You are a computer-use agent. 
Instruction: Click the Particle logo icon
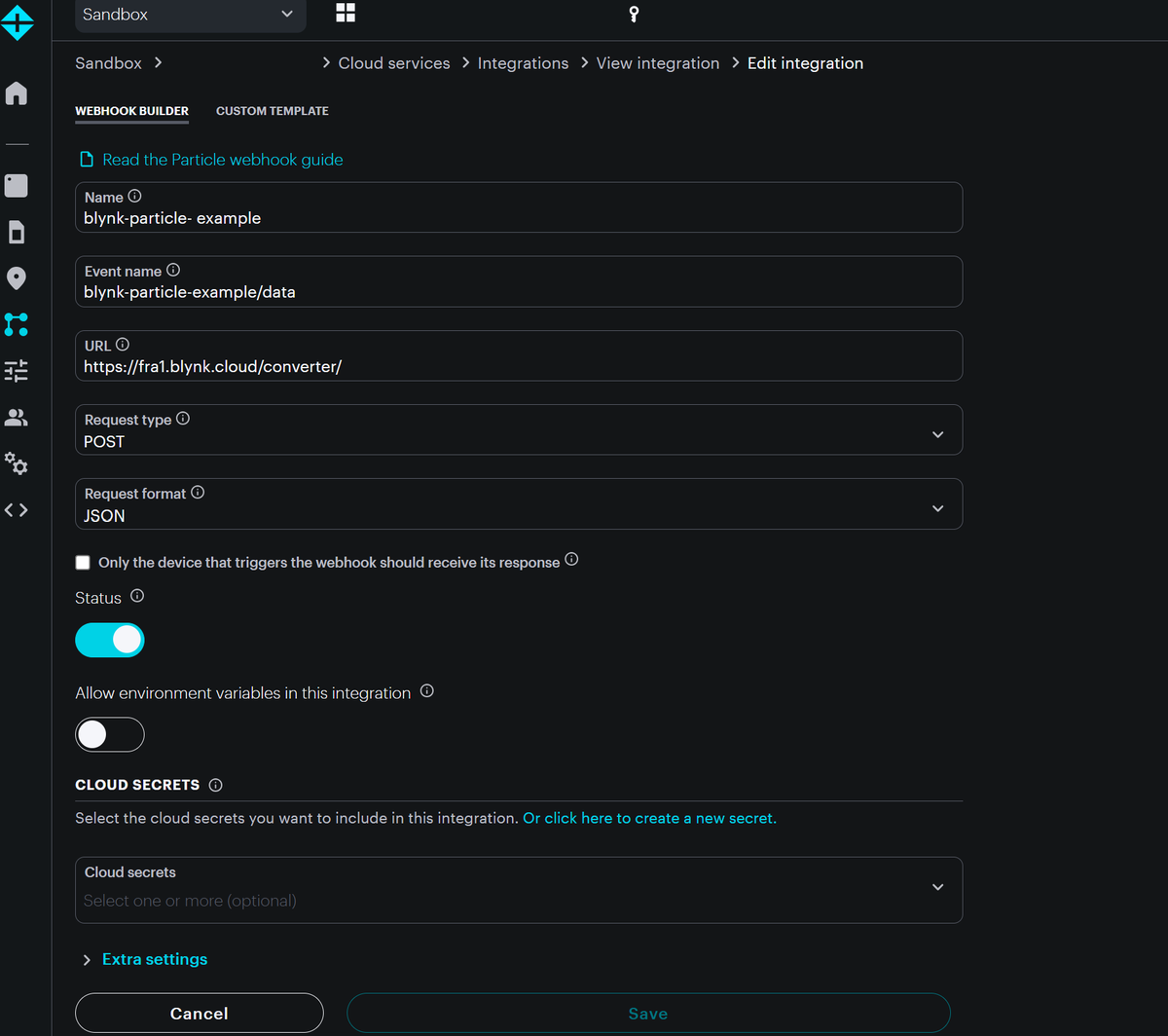point(17,21)
